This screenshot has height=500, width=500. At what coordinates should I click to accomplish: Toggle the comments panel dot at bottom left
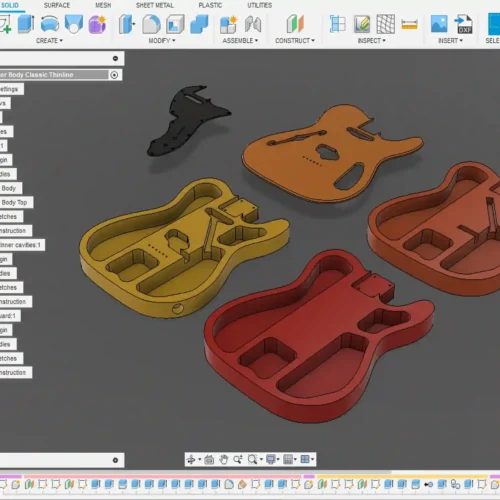[x=115, y=460]
